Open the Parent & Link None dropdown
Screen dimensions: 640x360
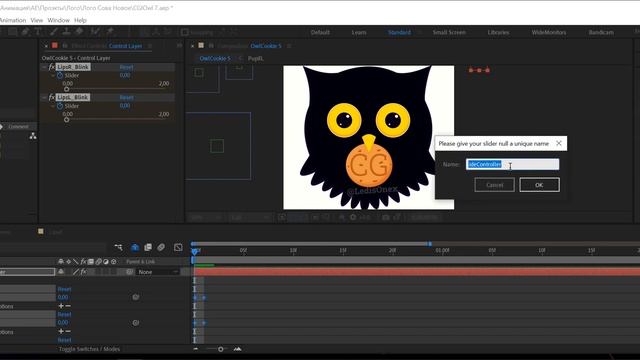pyautogui.click(x=158, y=272)
